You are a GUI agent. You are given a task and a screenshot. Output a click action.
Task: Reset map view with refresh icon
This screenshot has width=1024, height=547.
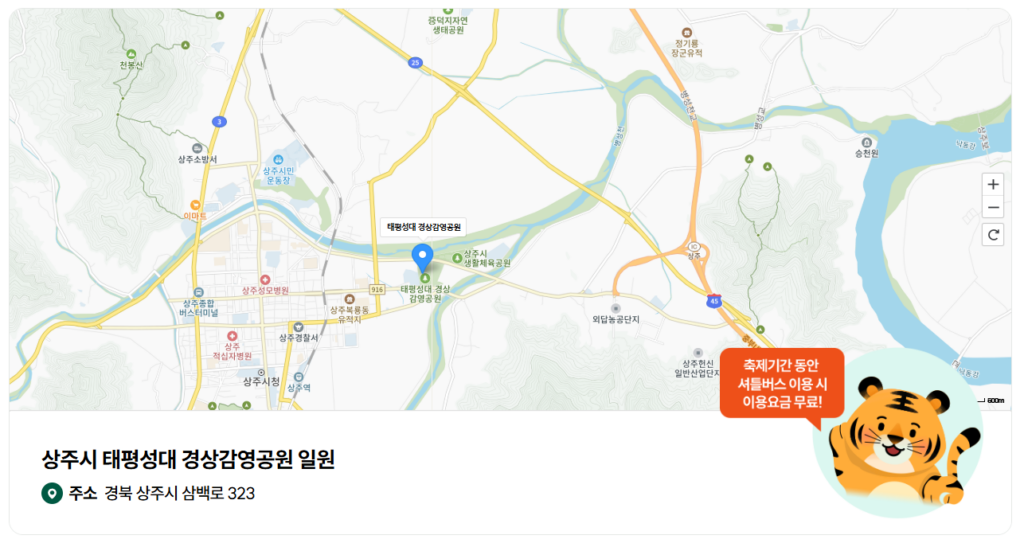(993, 235)
